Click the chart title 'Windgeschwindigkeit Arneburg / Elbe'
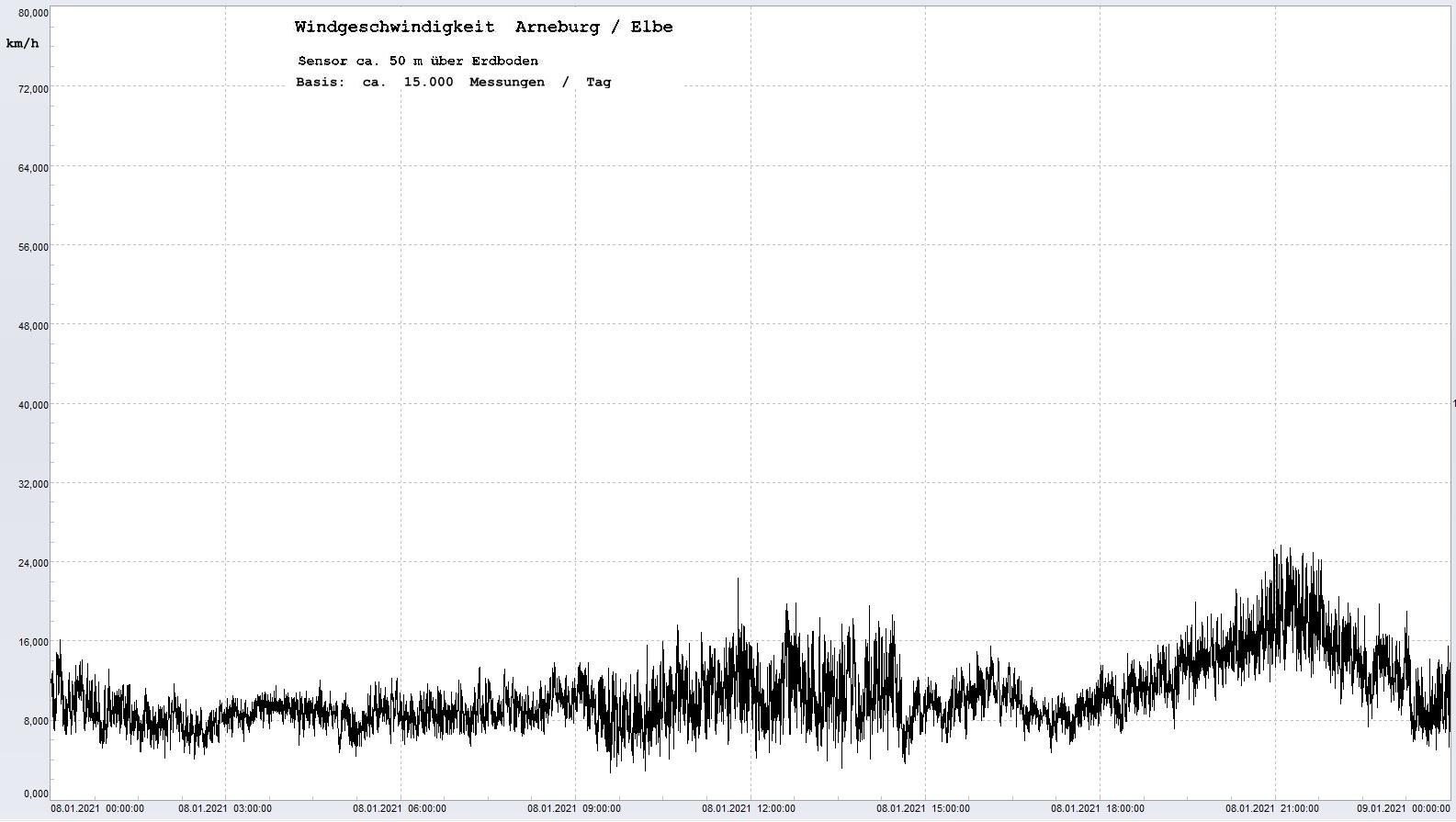The width and height of the screenshot is (1456, 822). pyautogui.click(x=483, y=28)
